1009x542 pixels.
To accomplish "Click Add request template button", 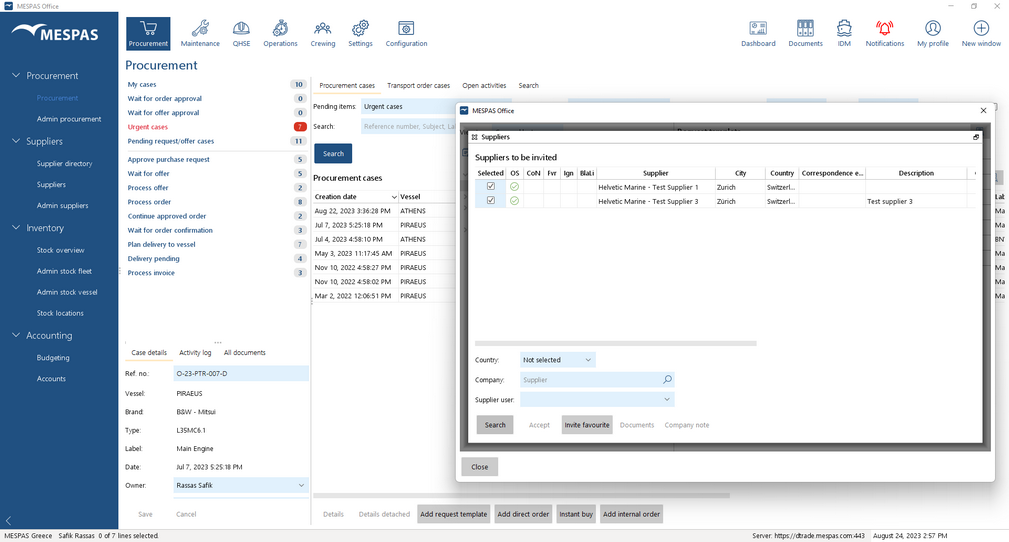I will [454, 514].
